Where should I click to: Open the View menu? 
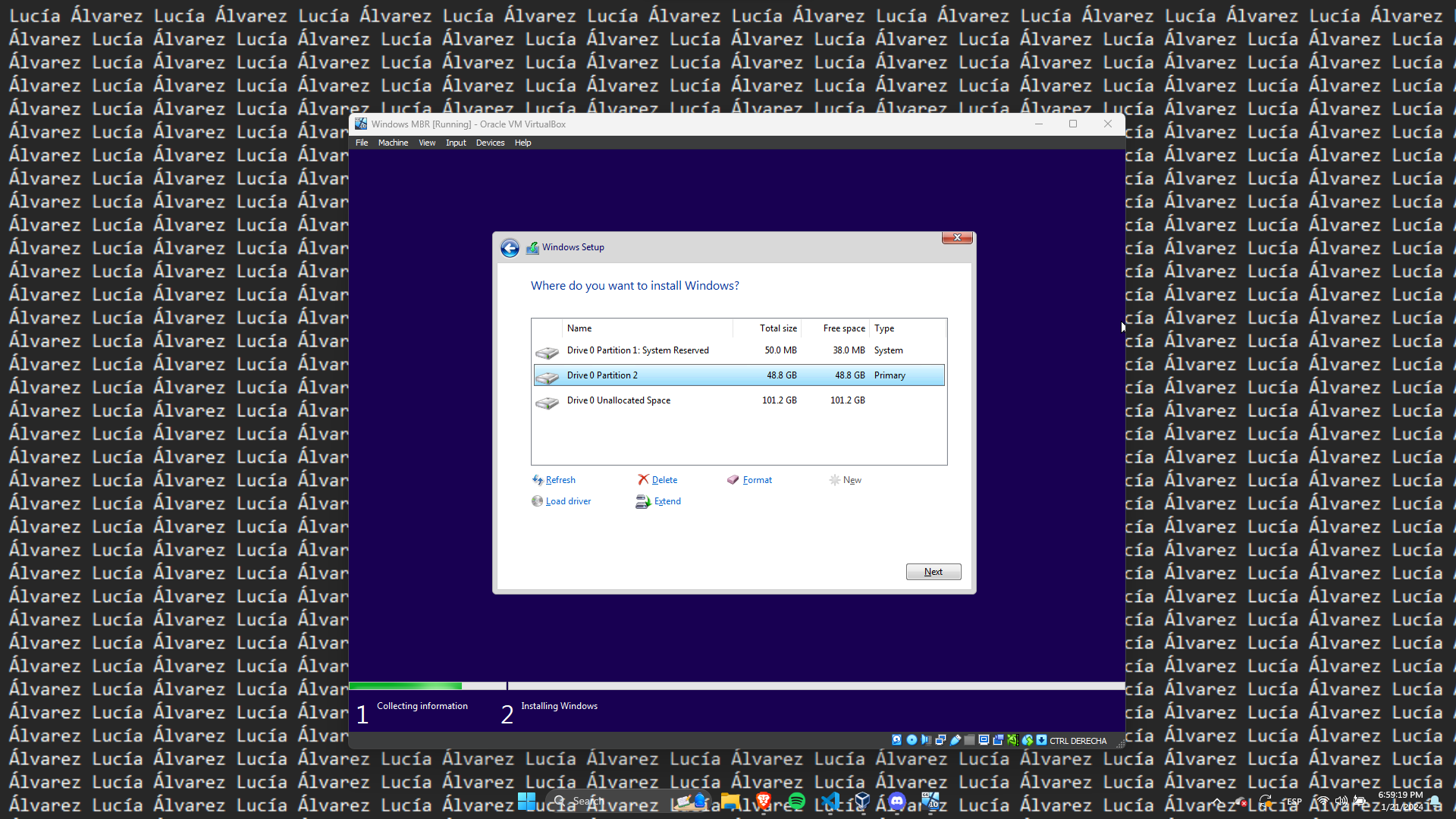427,143
